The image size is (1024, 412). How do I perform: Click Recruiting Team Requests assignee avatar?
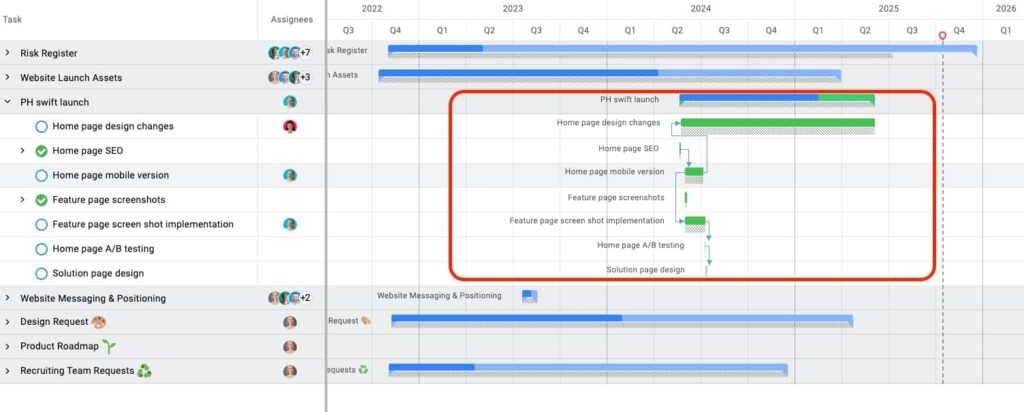pyautogui.click(x=290, y=371)
